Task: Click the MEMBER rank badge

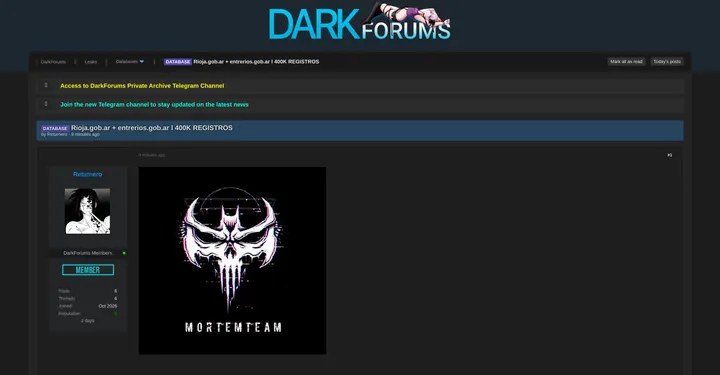Action: pos(88,270)
